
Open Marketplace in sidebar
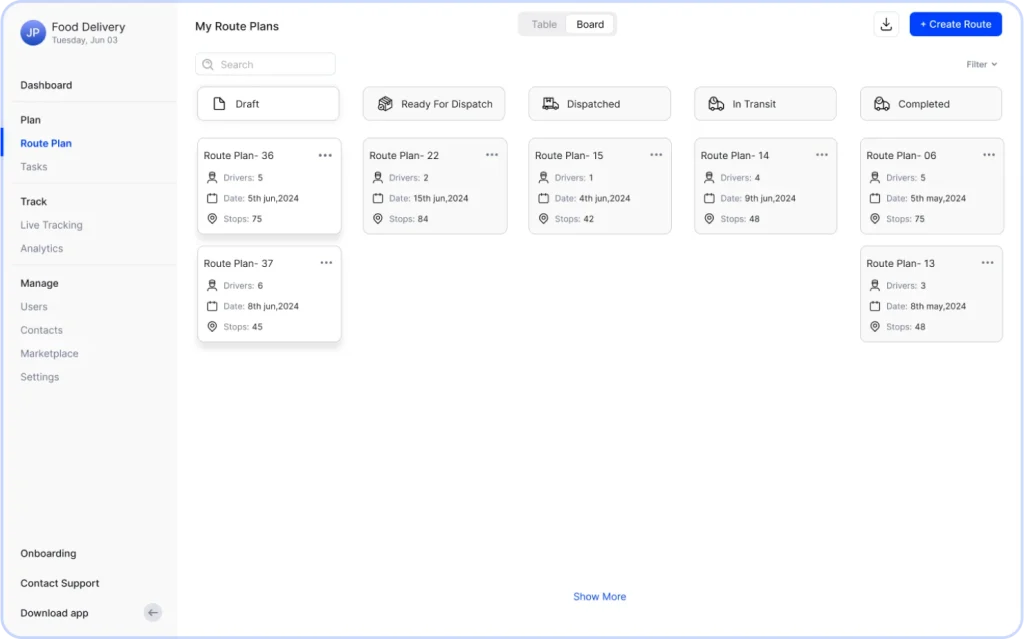coord(50,353)
